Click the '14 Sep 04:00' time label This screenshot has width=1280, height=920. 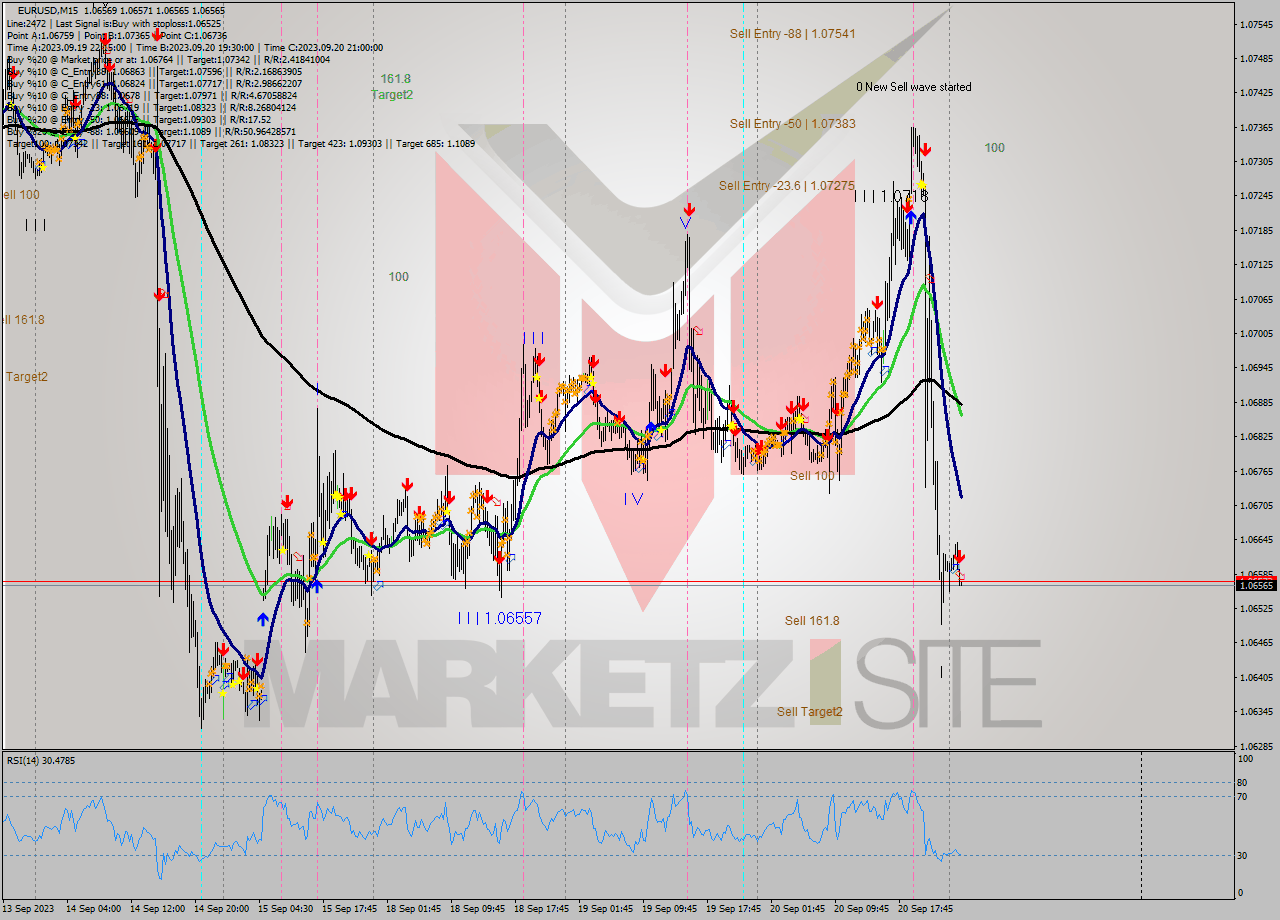(93, 909)
